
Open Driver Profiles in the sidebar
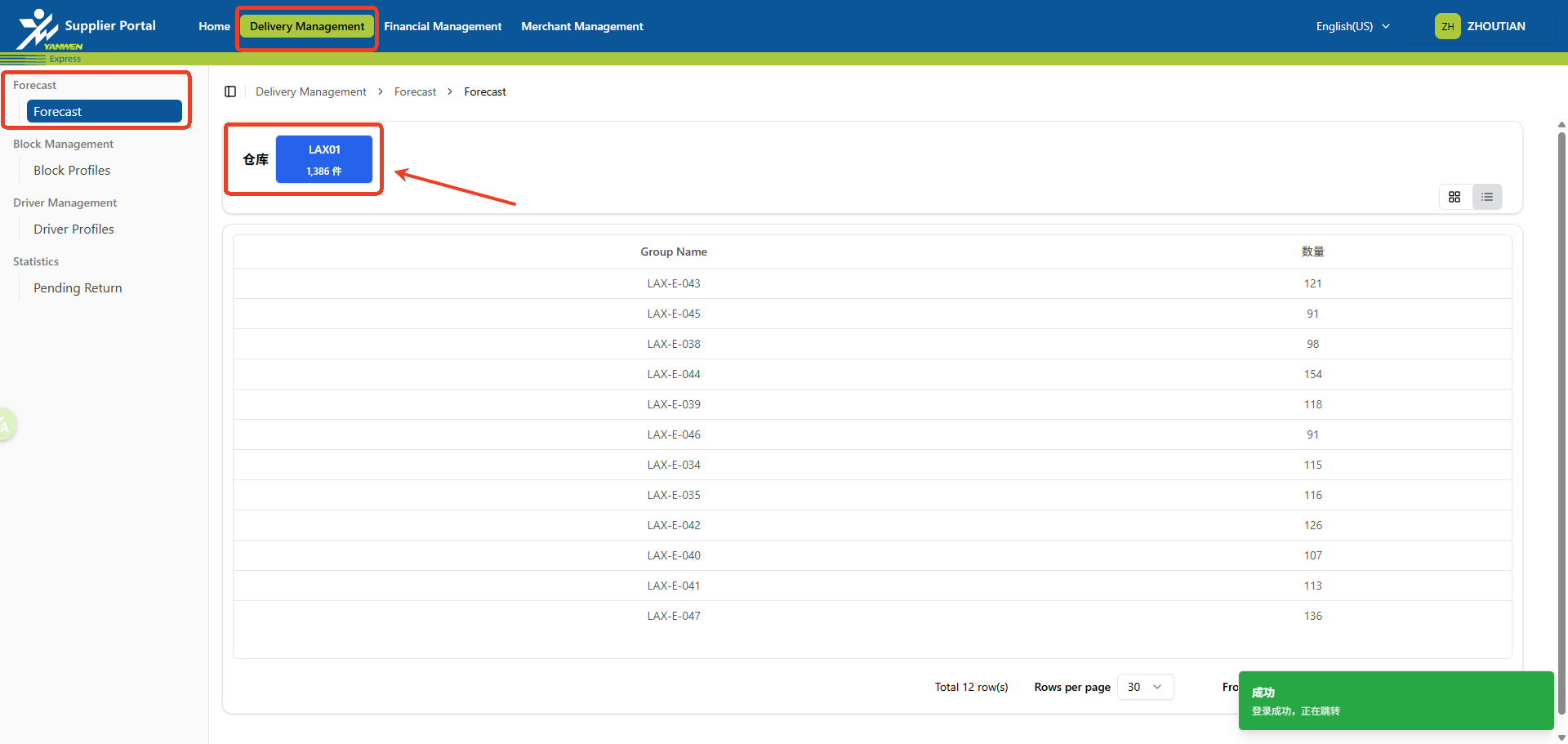pos(73,229)
